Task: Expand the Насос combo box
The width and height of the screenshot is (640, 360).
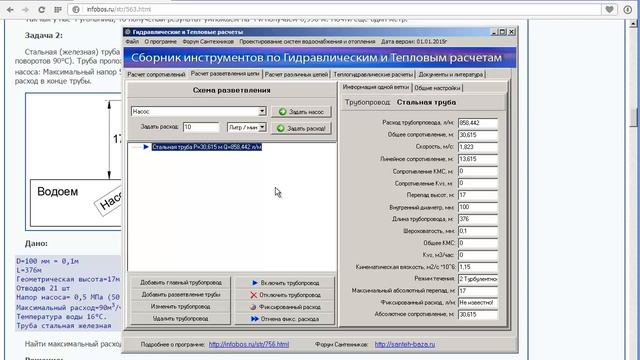Action: [x=262, y=111]
